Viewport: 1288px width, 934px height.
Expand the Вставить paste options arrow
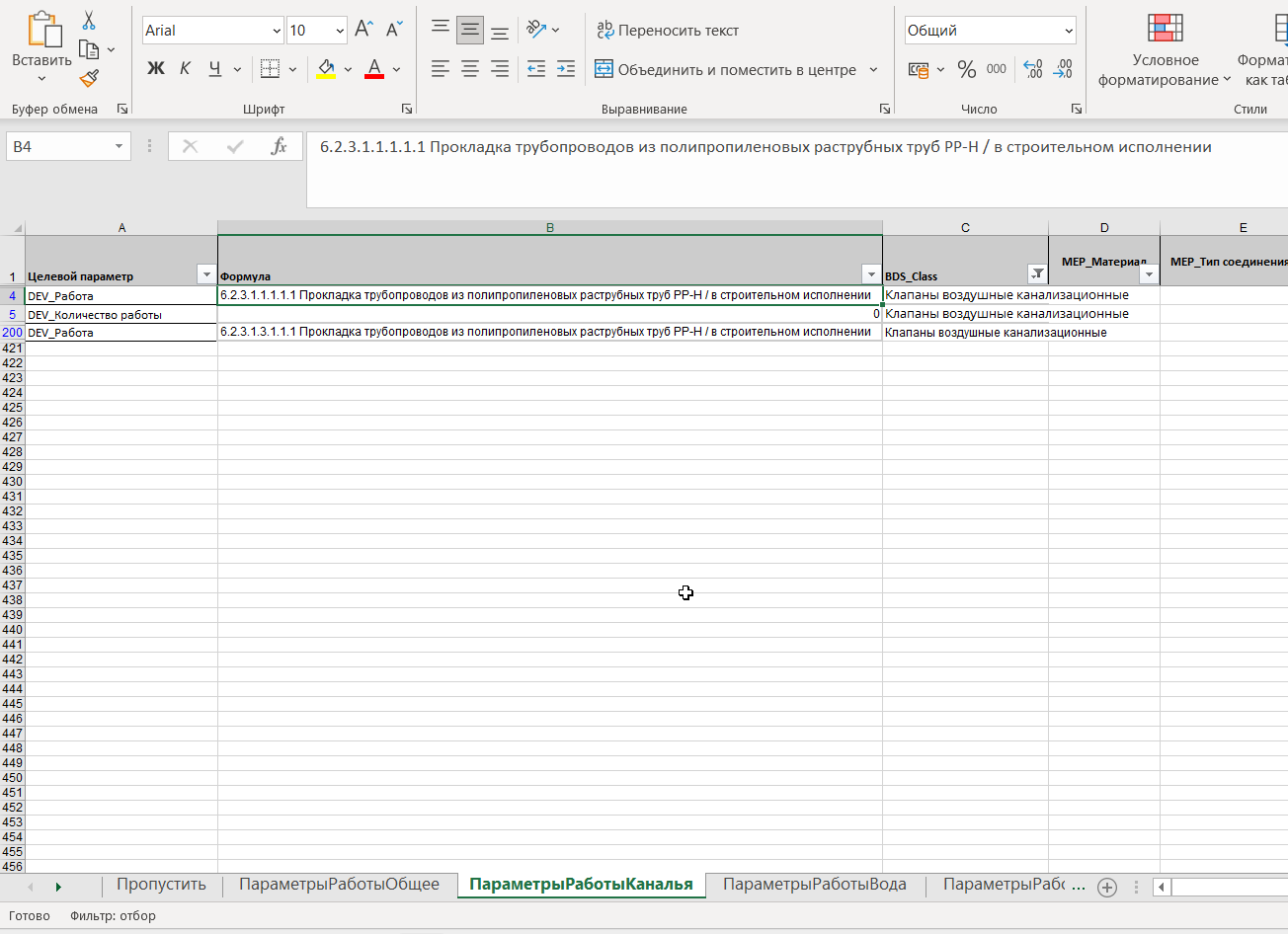pos(42,79)
